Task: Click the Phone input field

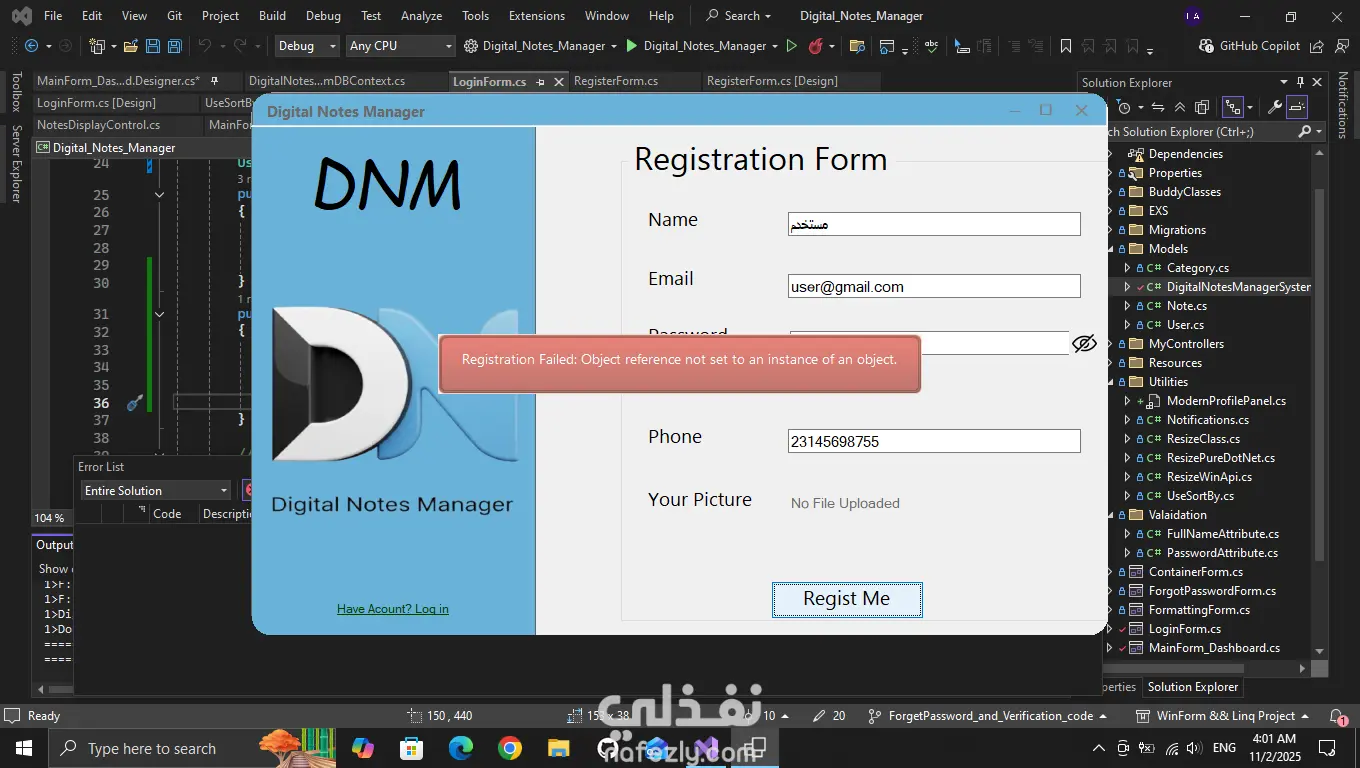Action: 934,441
